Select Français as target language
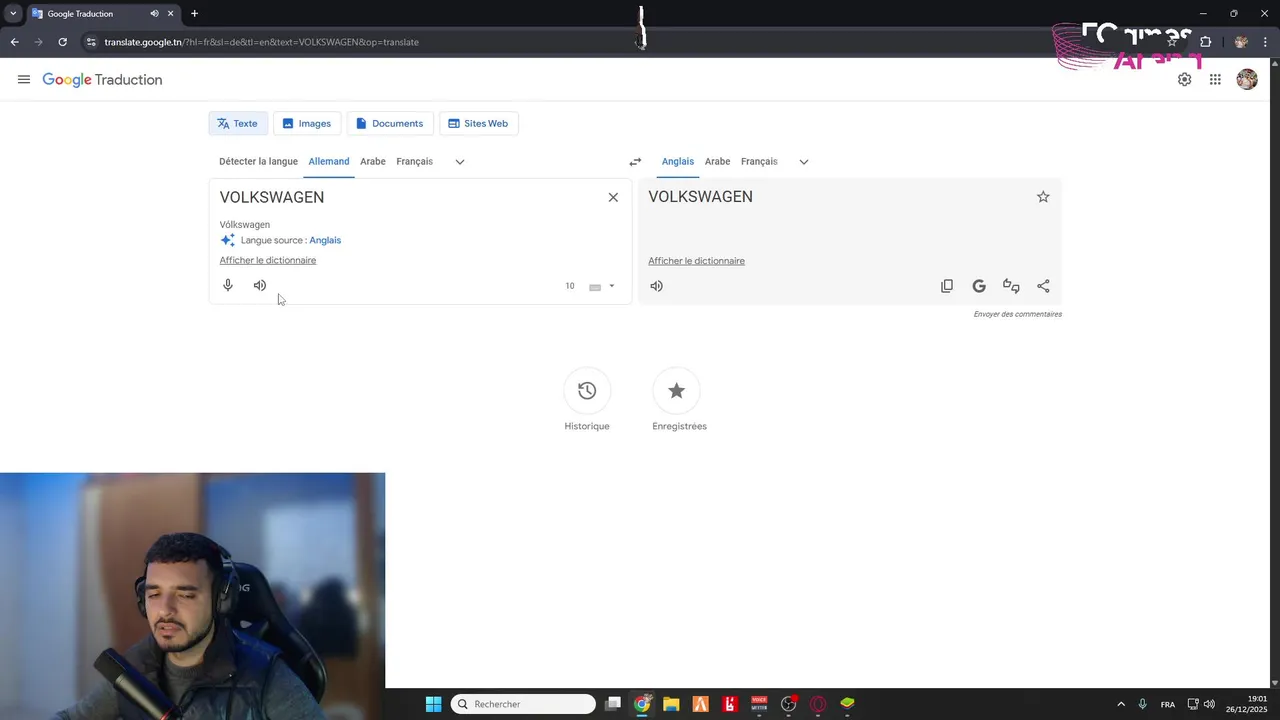1280x720 pixels. 759,162
